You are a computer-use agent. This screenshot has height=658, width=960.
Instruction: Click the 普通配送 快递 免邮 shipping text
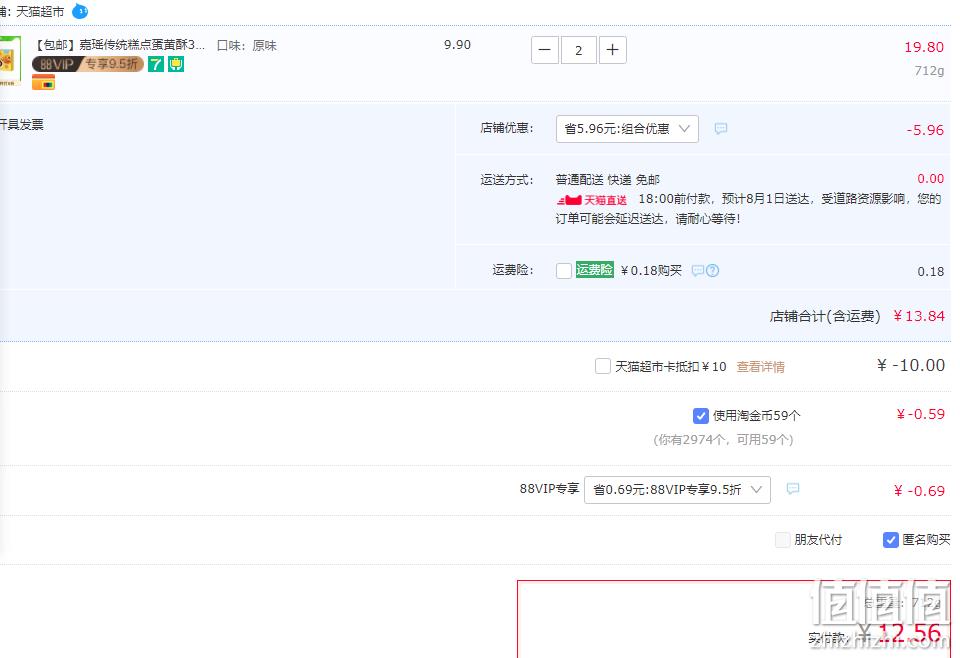pyautogui.click(x=607, y=179)
